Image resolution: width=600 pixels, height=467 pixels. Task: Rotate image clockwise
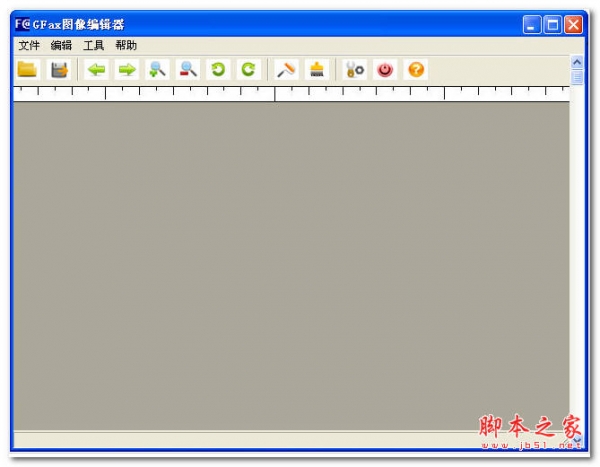[248, 70]
